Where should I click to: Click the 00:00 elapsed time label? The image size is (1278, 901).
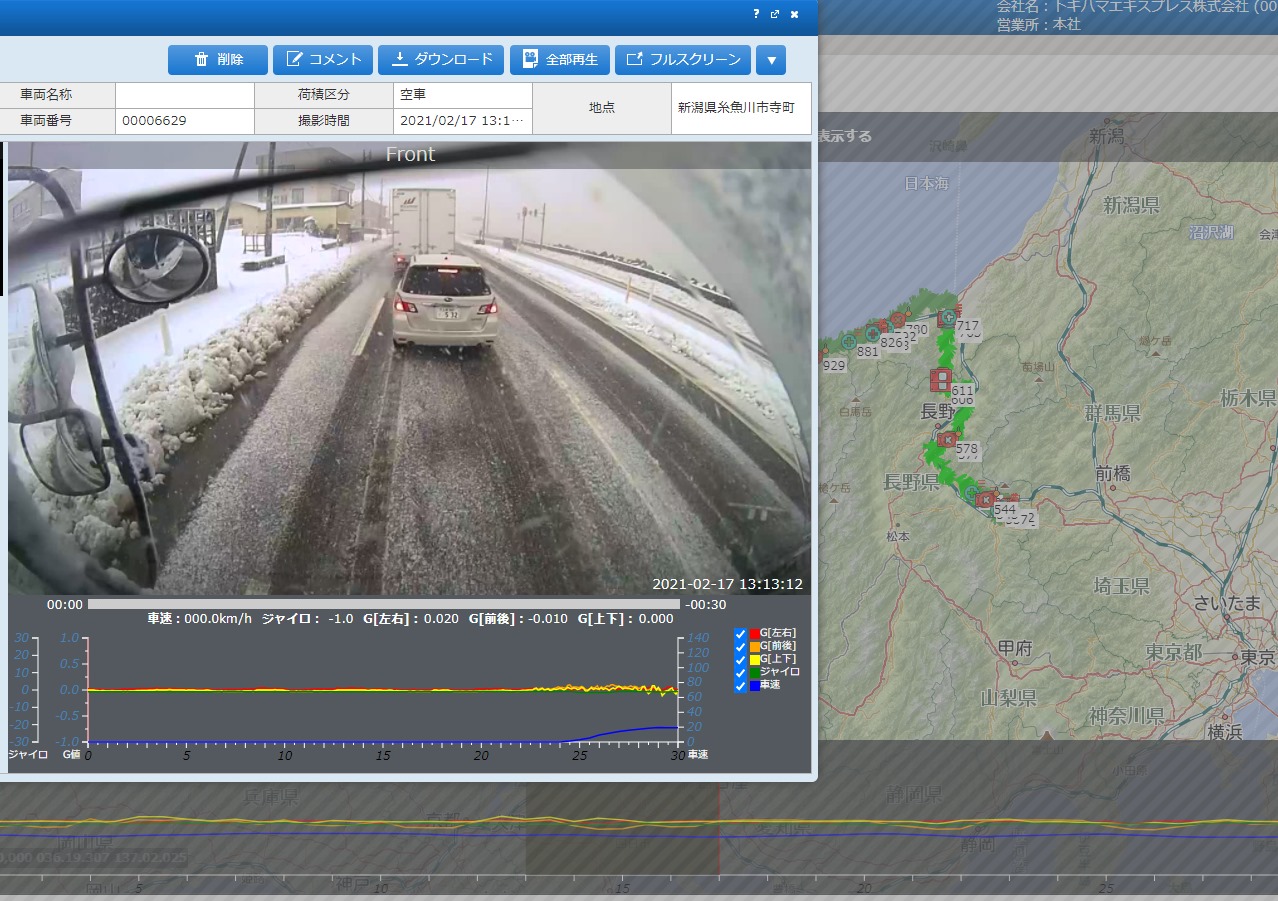pos(64,605)
